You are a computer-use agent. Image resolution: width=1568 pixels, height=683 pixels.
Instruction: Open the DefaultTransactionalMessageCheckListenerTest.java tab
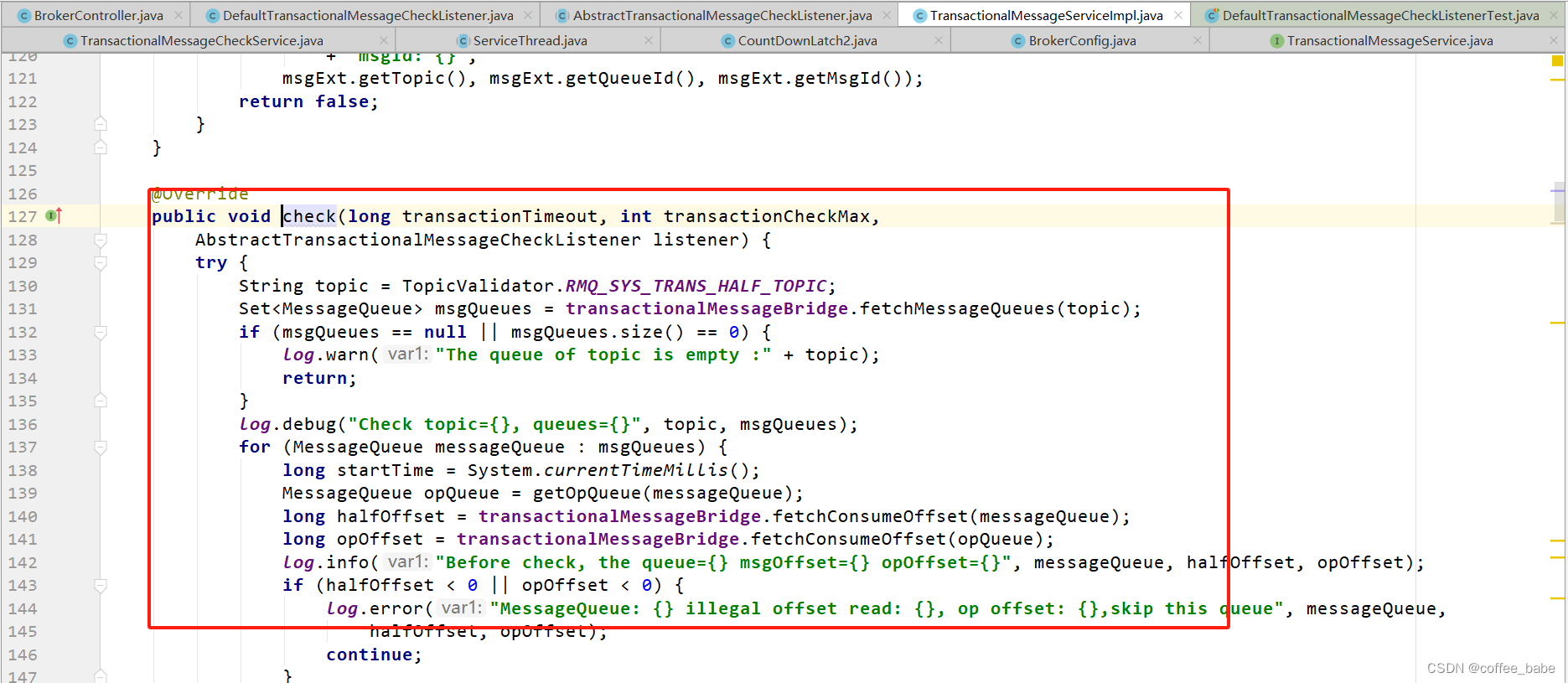[1380, 15]
